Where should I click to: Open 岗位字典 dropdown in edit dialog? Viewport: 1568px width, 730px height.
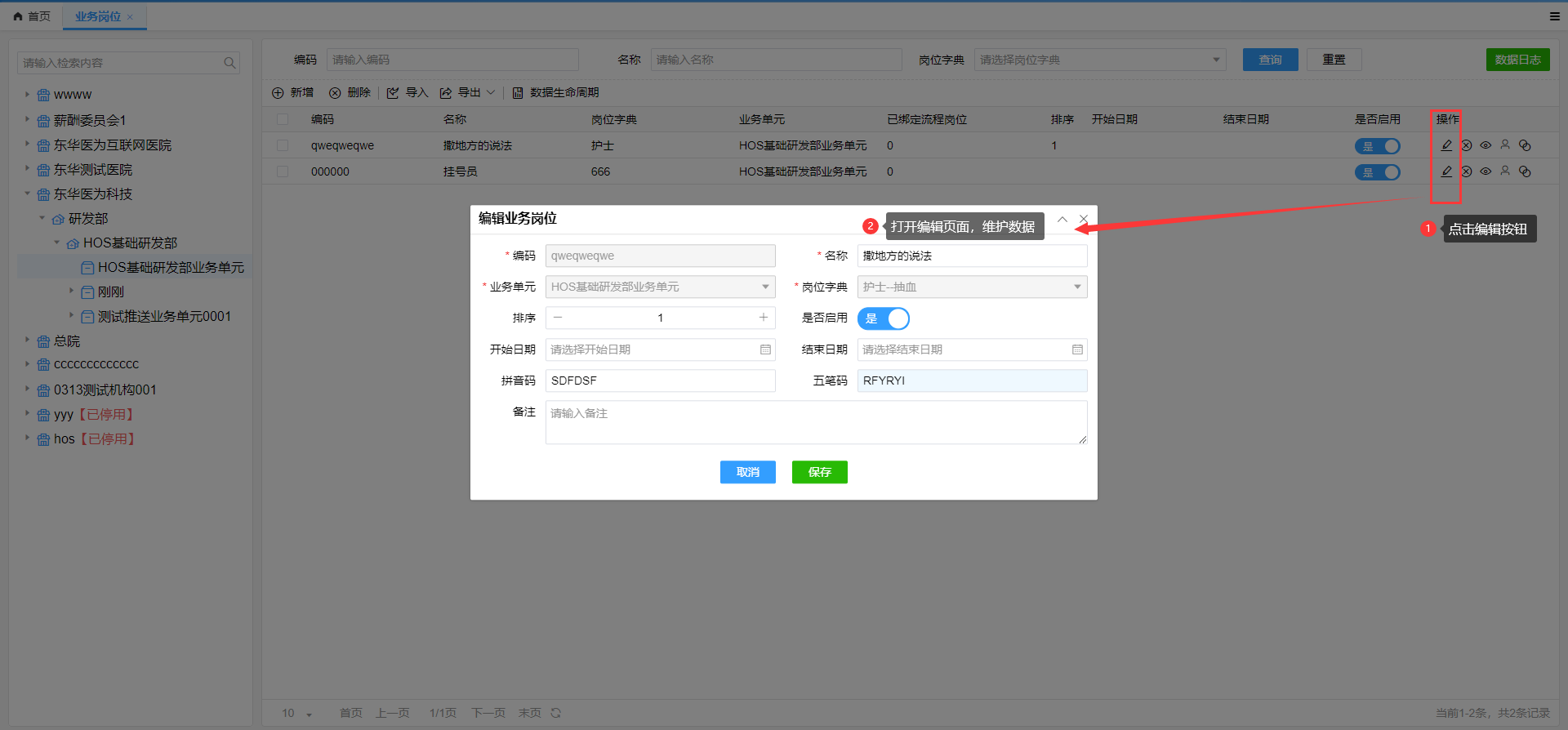(x=972, y=287)
